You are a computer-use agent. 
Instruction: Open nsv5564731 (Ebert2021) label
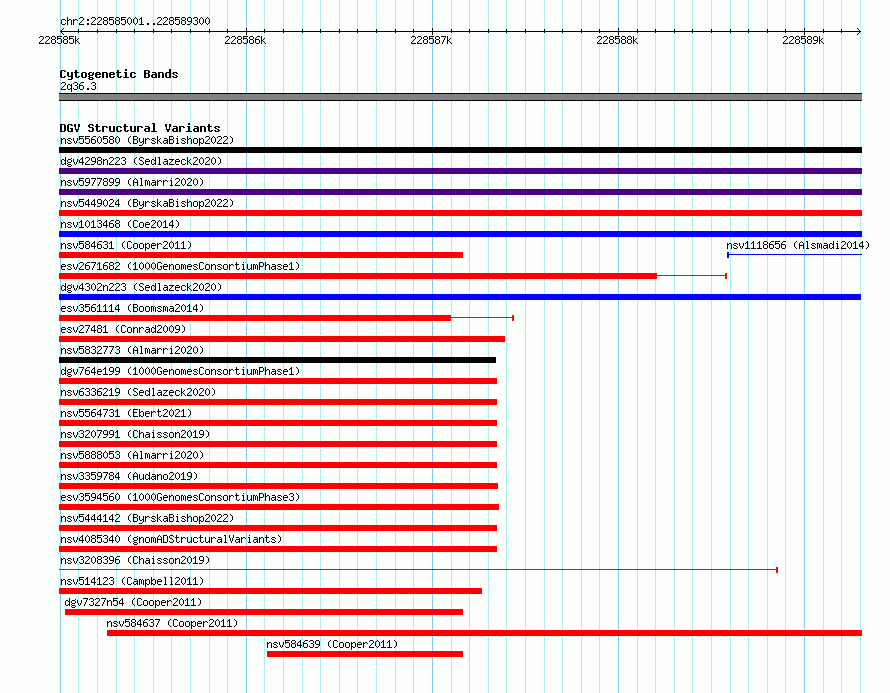tap(126, 413)
